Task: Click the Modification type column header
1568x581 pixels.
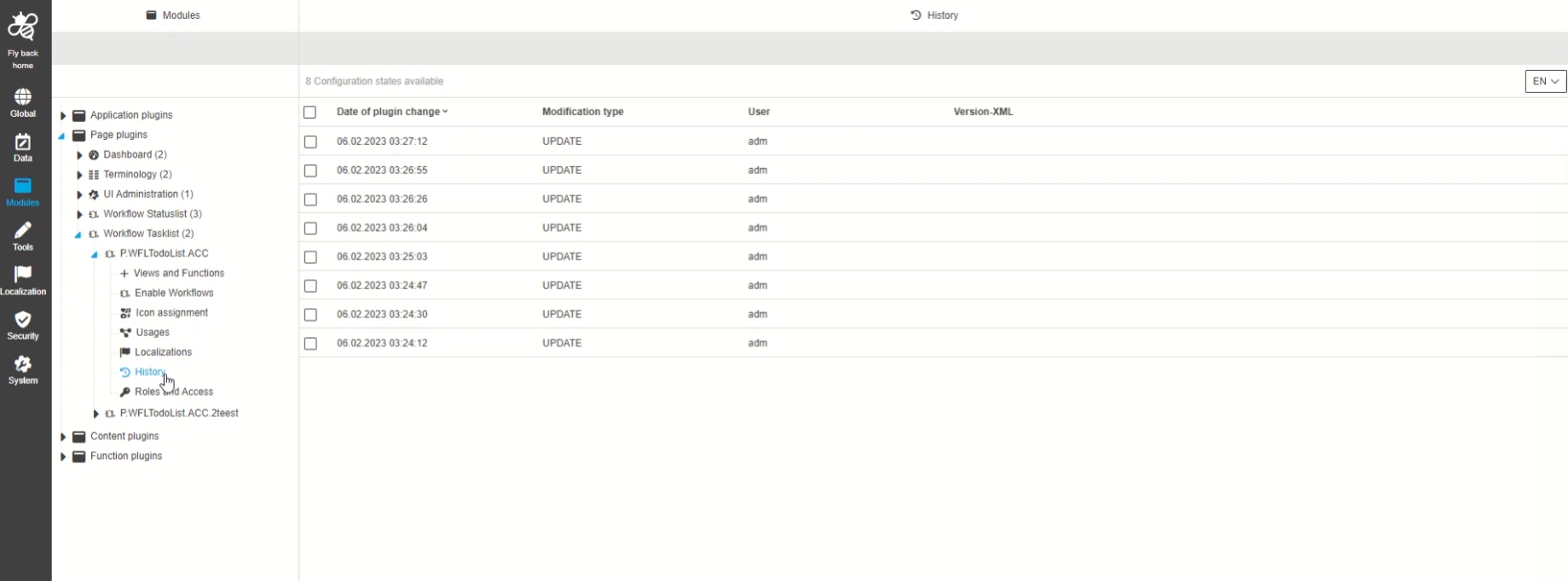Action: [582, 112]
